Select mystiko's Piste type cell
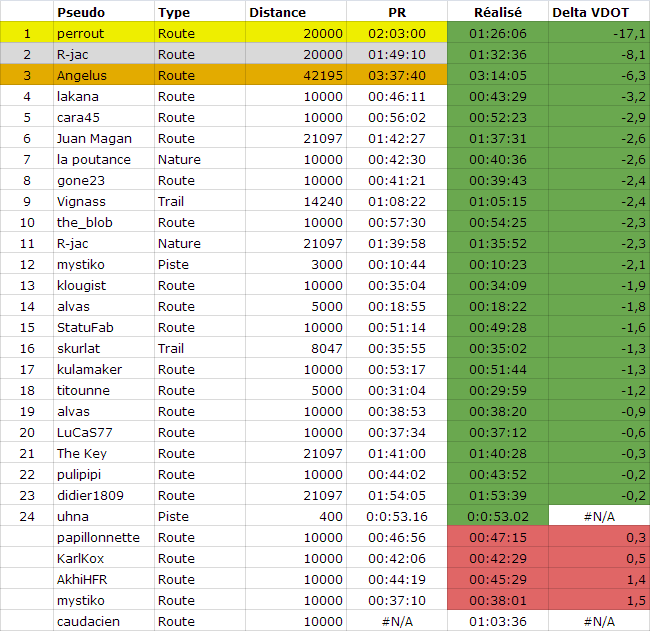The width and height of the screenshot is (650, 631). coord(200,264)
